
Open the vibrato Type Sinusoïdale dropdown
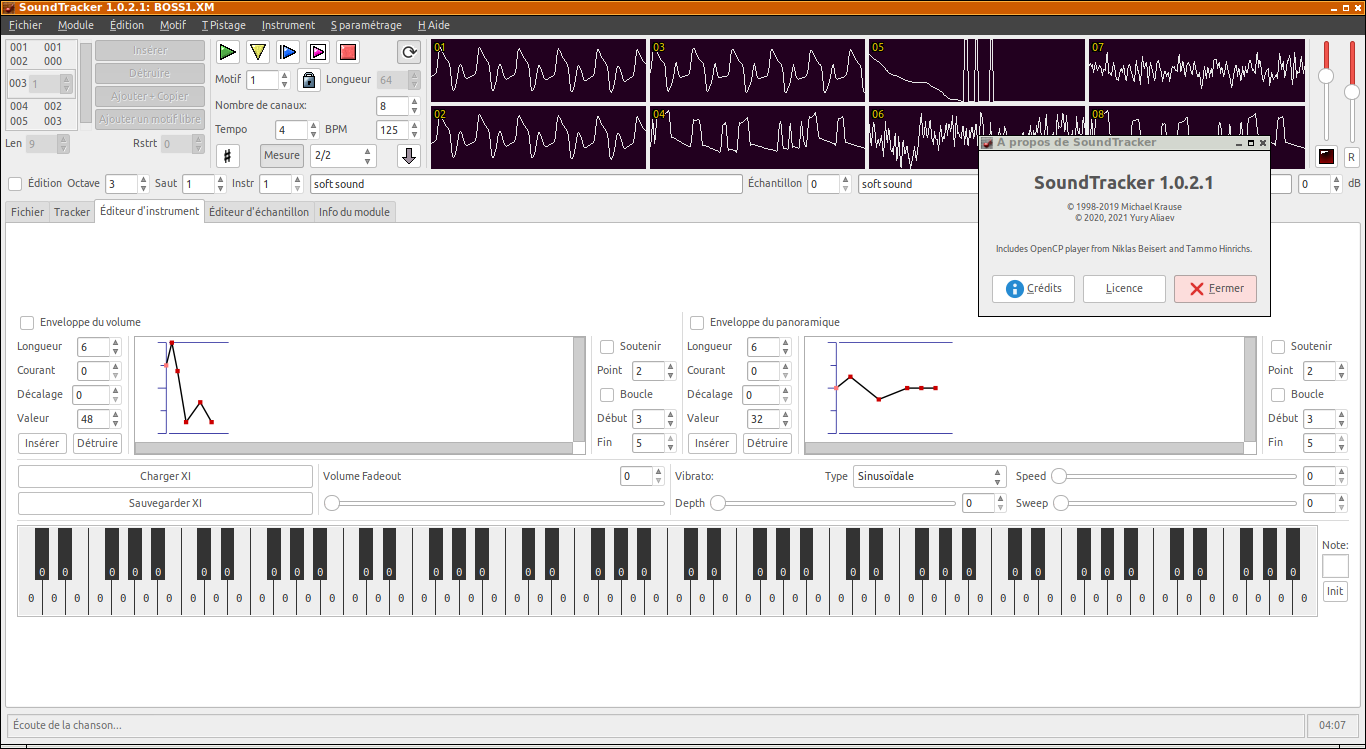(x=929, y=476)
